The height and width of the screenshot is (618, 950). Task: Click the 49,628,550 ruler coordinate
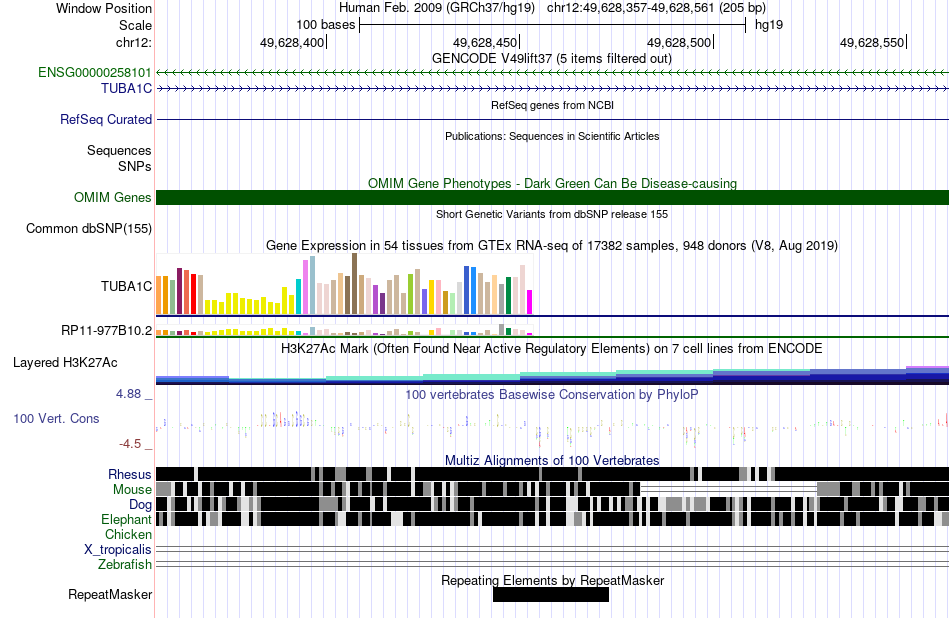coord(872,42)
